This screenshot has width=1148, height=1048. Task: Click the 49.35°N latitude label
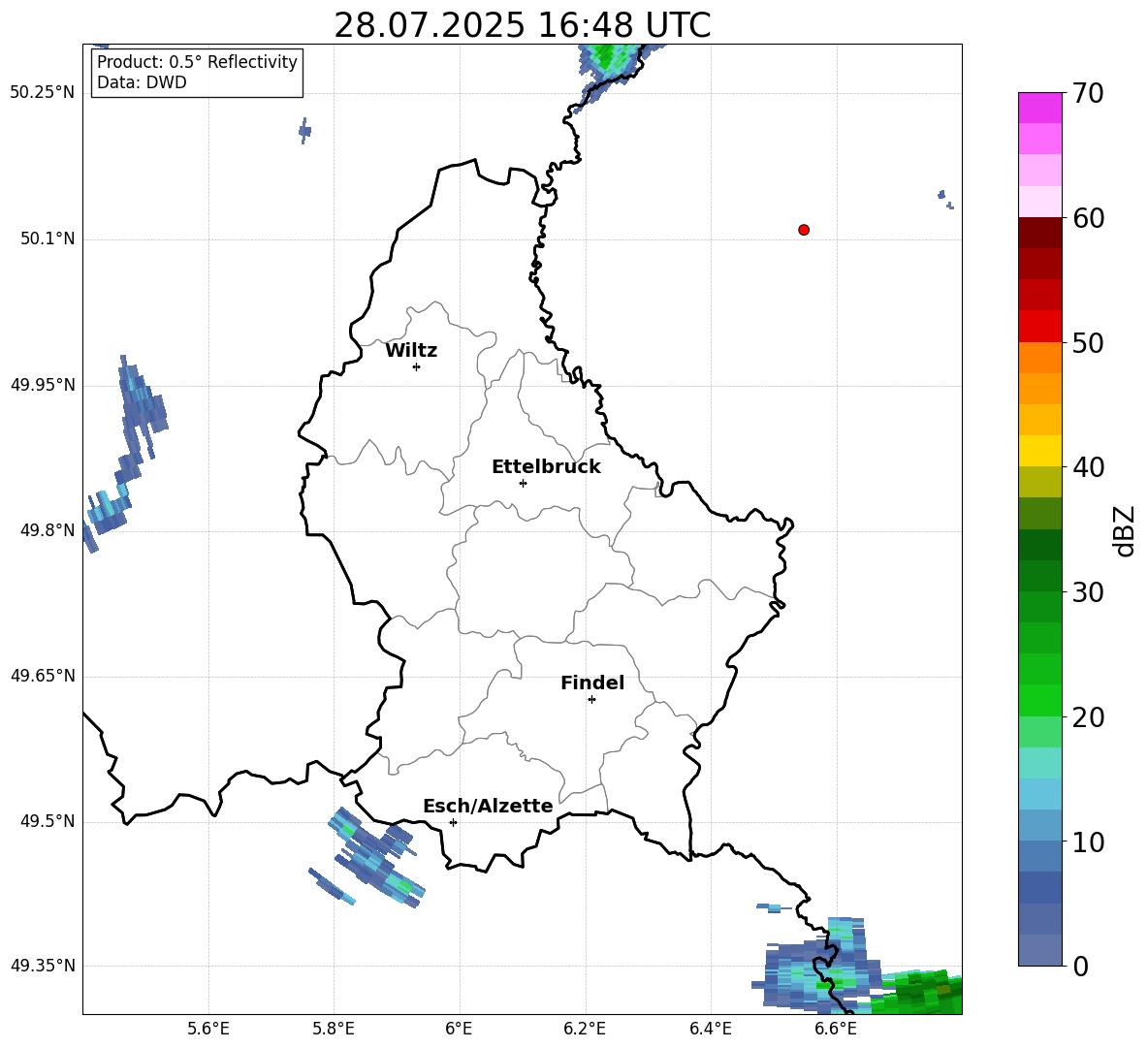click(x=43, y=966)
